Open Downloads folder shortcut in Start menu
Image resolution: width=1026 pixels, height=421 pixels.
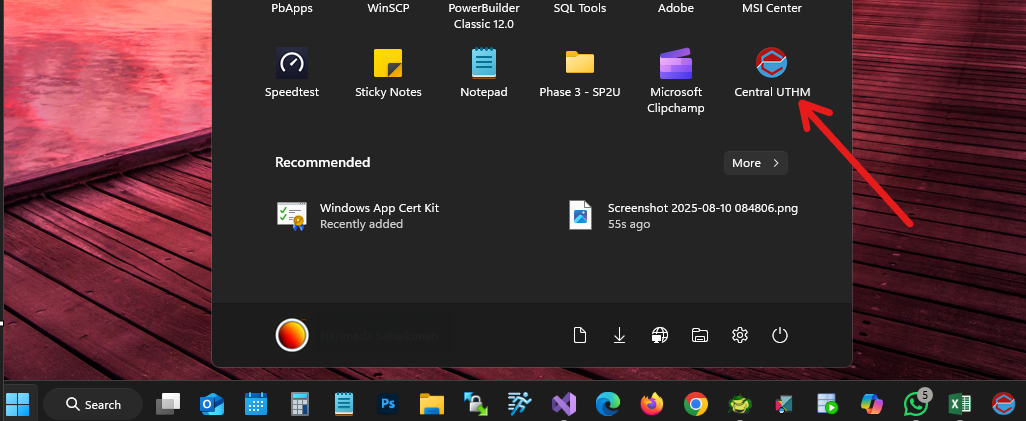coord(619,335)
